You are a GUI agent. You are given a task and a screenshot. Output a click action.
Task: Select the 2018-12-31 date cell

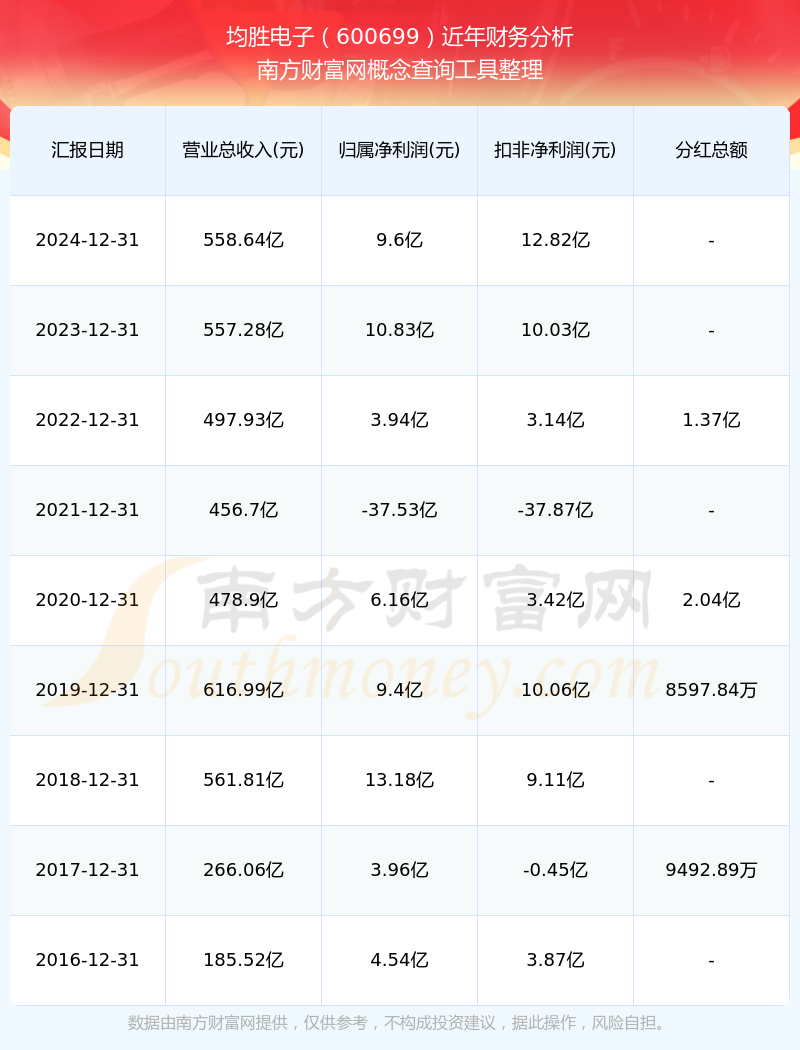pyautogui.click(x=88, y=780)
